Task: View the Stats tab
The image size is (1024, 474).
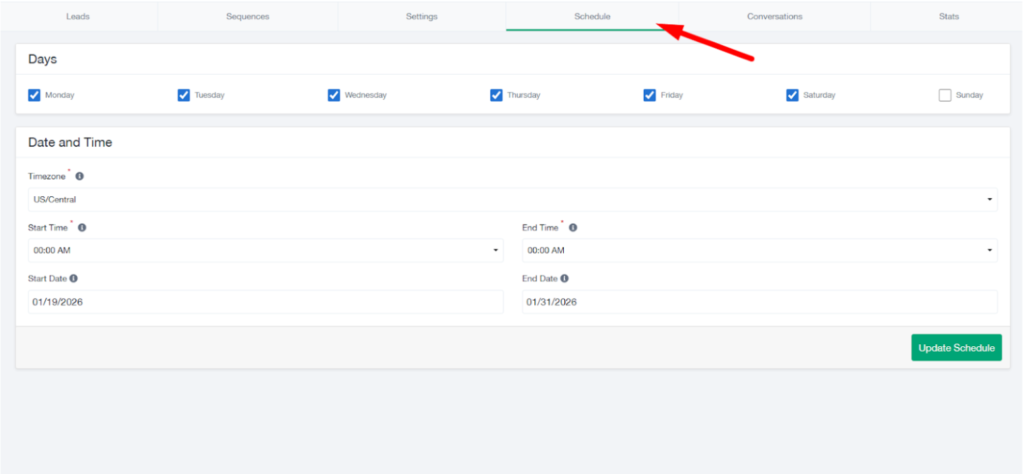Action: (948, 17)
